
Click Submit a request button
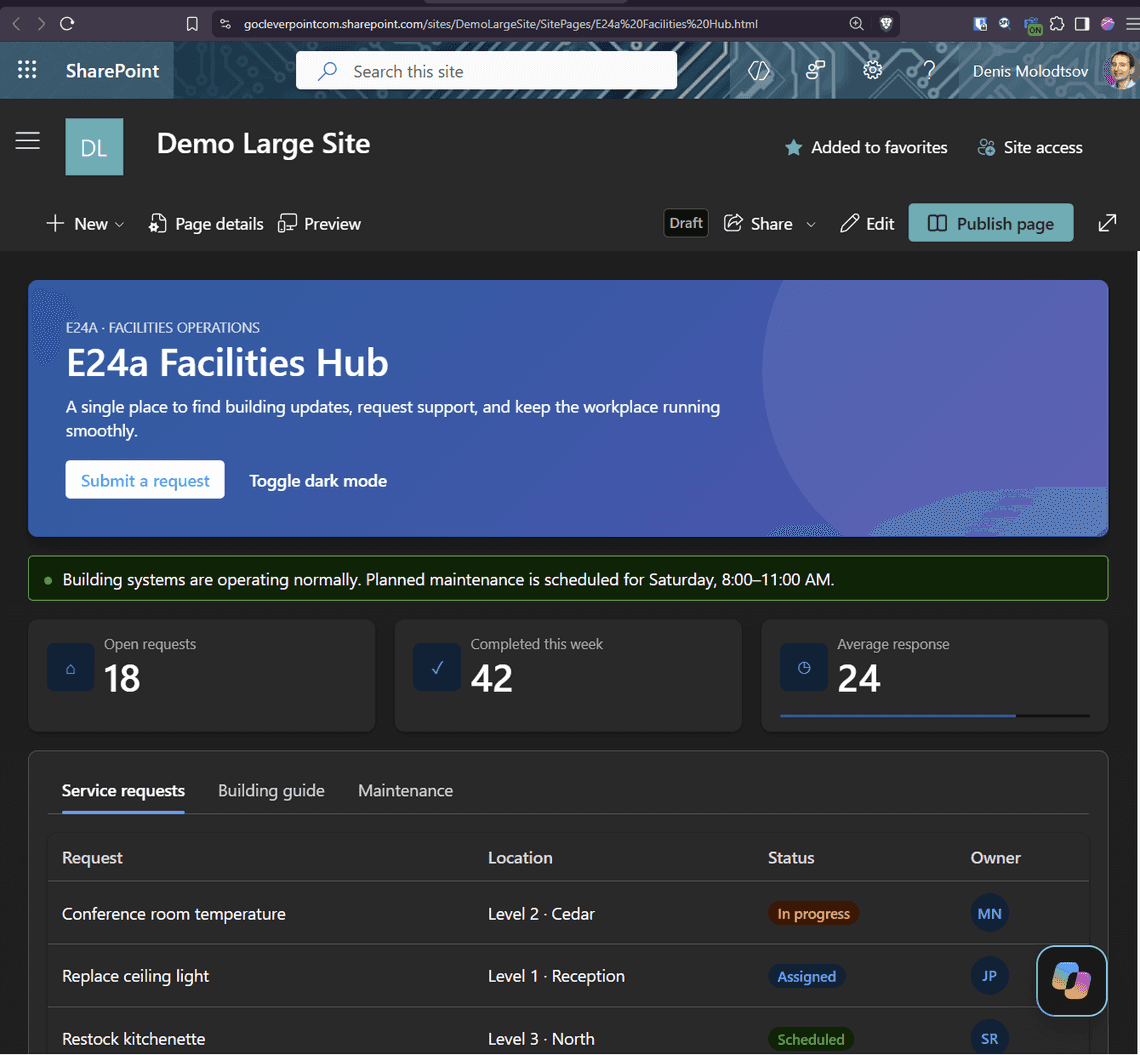click(145, 480)
